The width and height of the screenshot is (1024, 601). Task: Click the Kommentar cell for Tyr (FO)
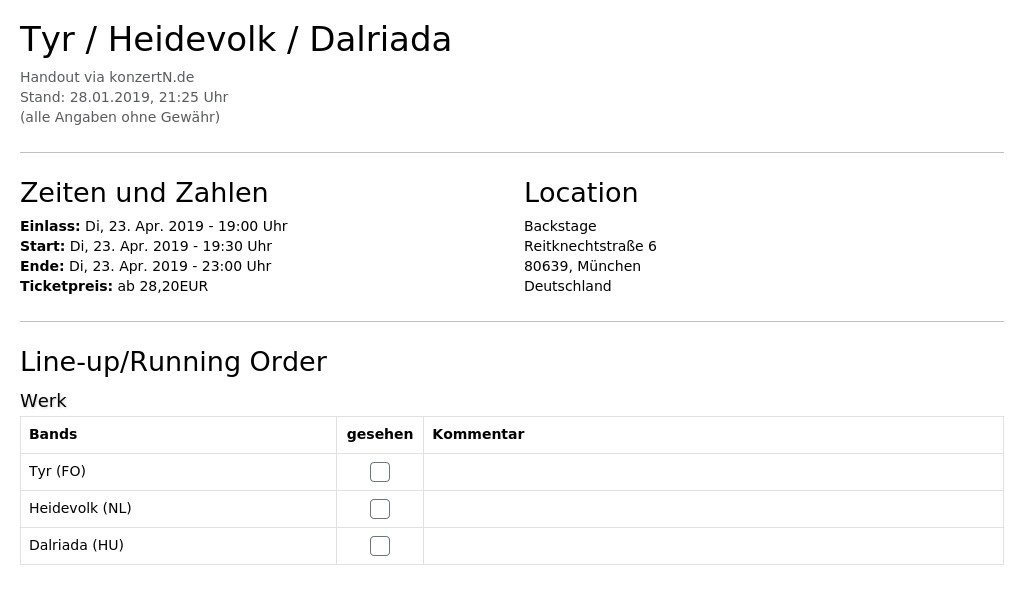pyautogui.click(x=713, y=472)
